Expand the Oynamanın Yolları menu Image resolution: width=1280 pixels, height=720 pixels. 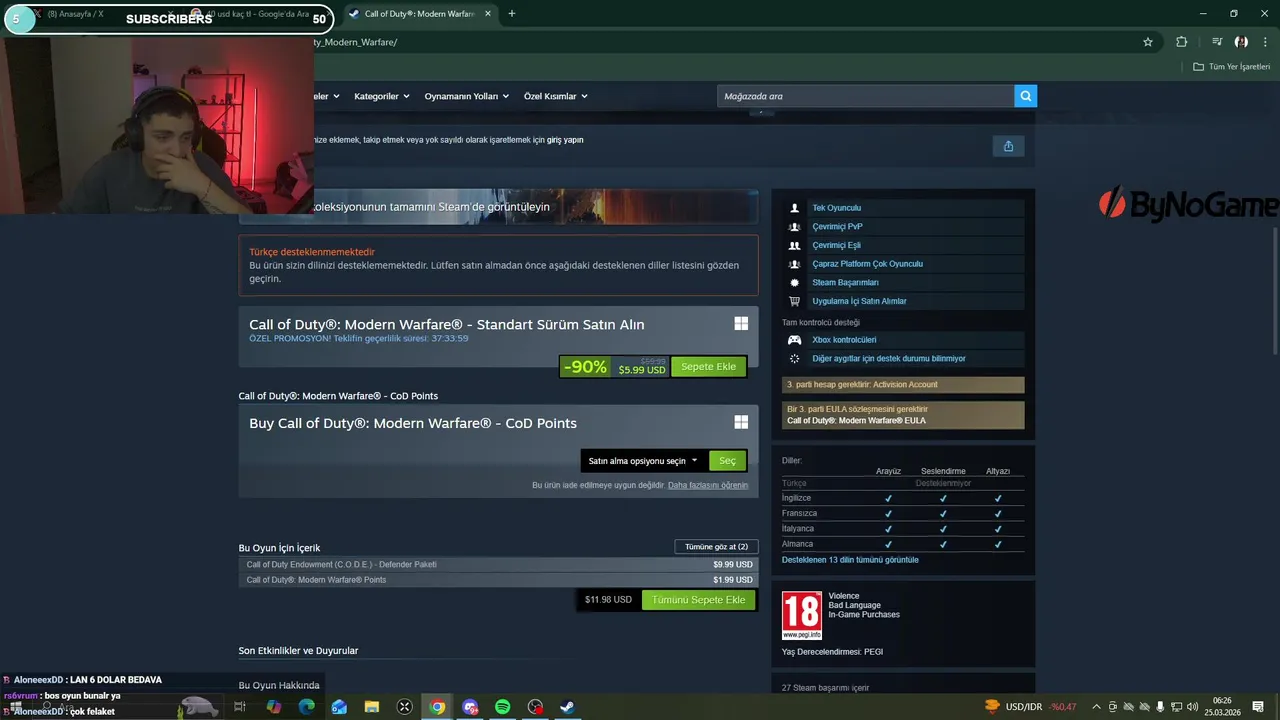pyautogui.click(x=466, y=96)
